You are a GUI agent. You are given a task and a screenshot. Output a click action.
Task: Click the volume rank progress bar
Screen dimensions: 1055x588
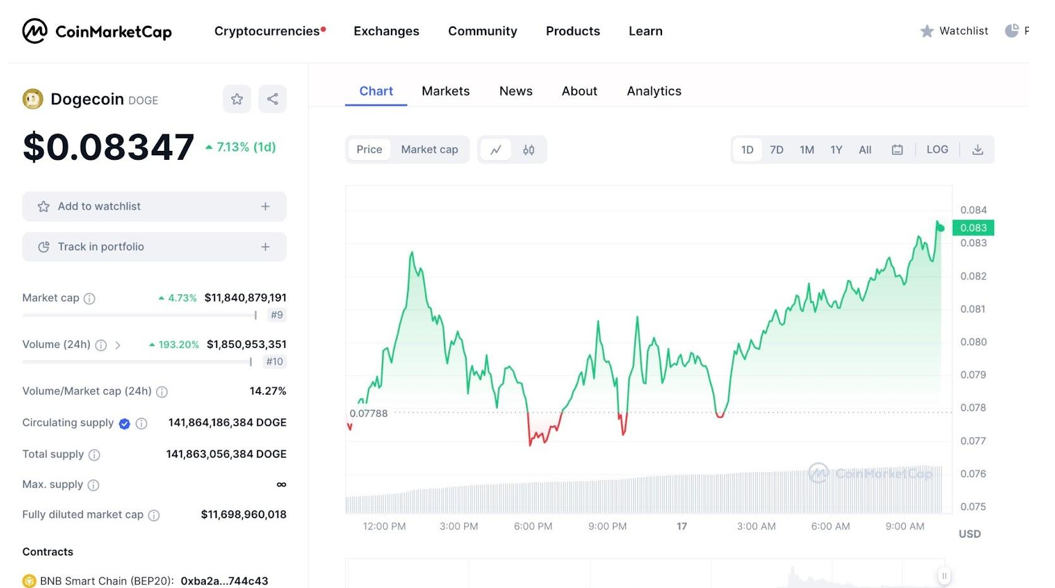137,362
